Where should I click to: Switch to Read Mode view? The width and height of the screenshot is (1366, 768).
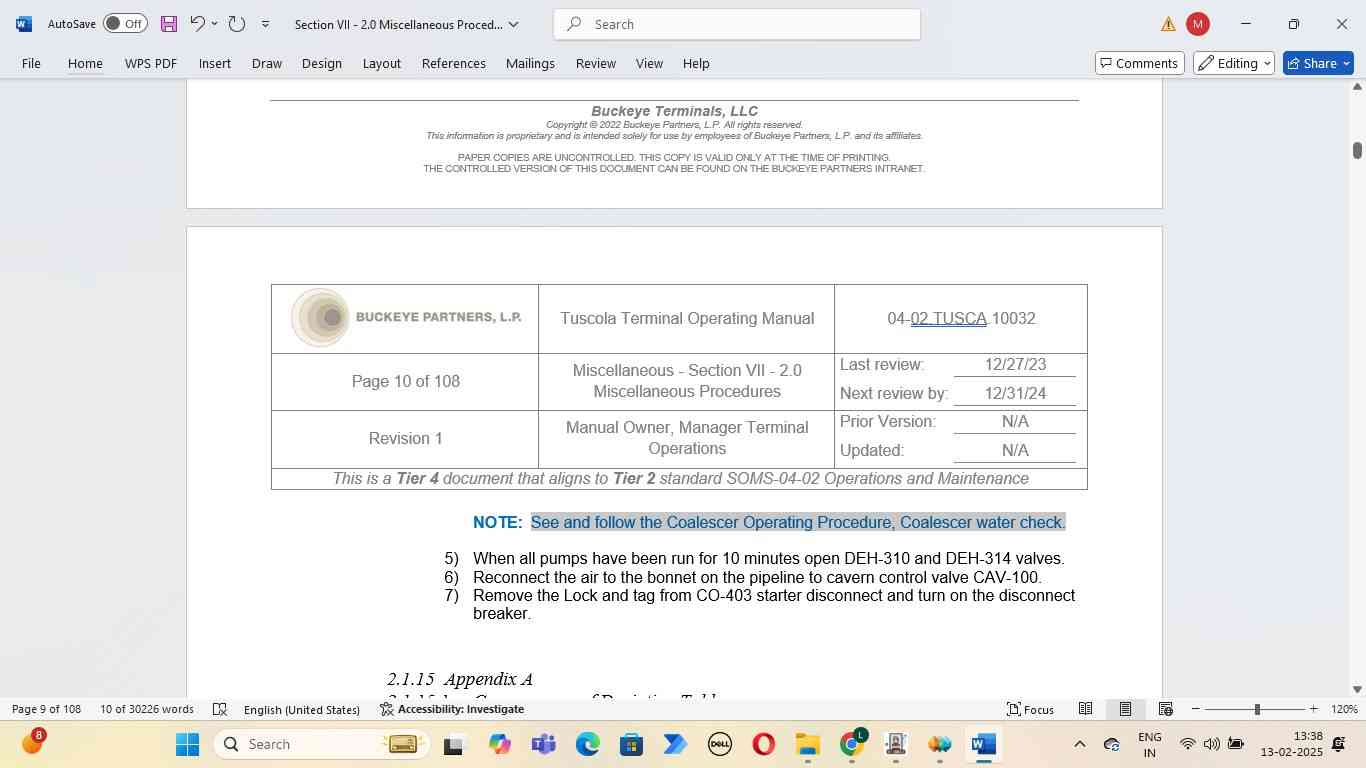pyautogui.click(x=1085, y=709)
